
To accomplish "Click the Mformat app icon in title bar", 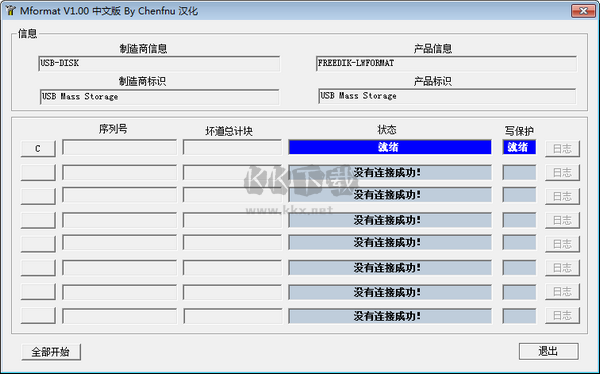I will (10, 10).
